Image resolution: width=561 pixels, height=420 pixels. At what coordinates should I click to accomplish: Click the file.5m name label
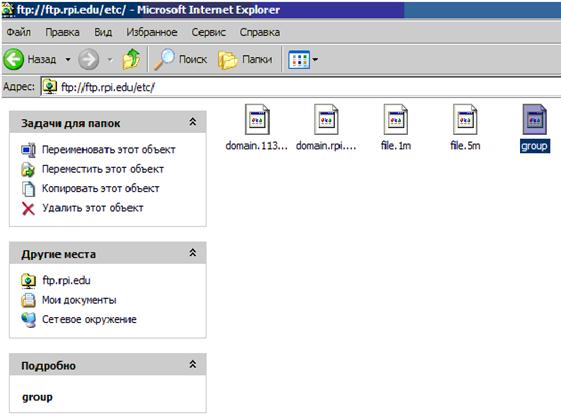pyautogui.click(x=465, y=146)
